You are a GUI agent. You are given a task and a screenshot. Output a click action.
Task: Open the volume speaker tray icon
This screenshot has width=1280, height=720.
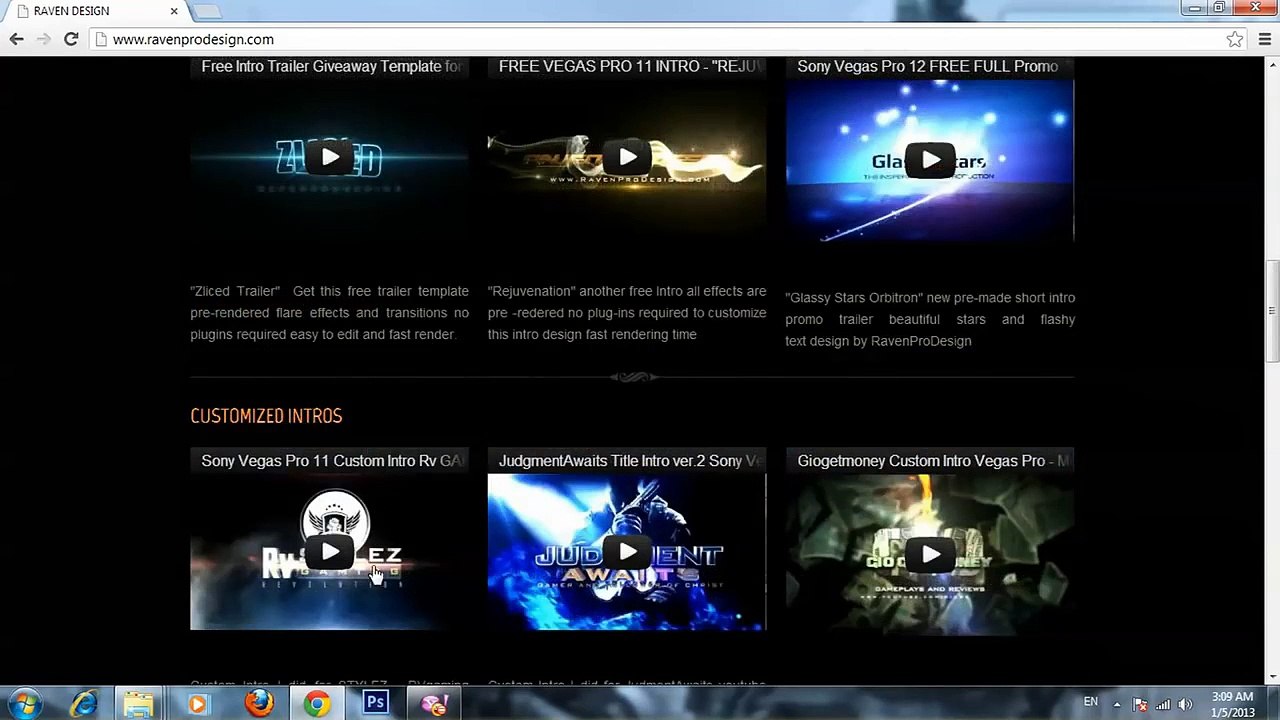[x=1185, y=704]
